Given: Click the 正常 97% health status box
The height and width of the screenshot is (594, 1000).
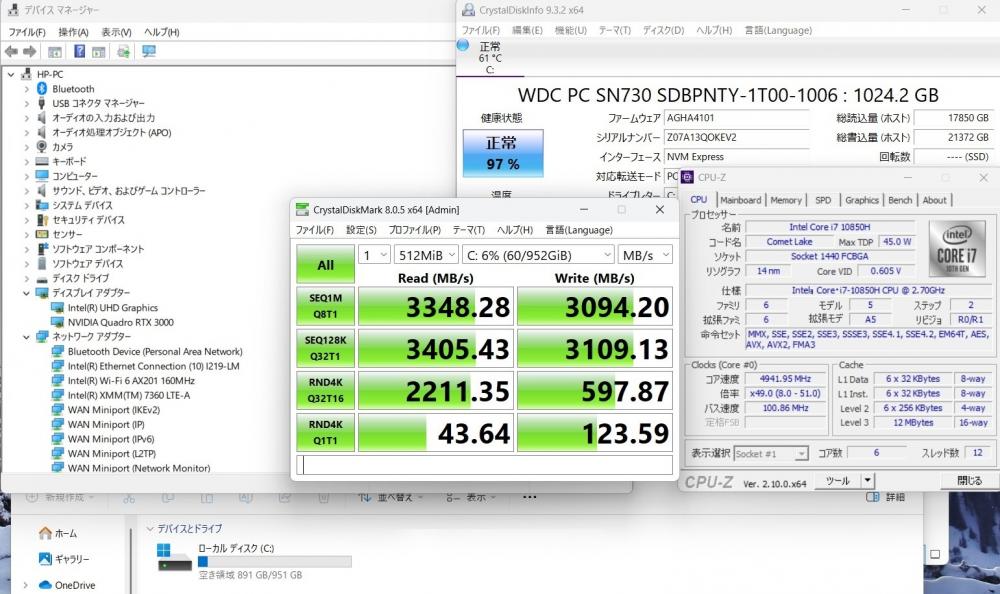Looking at the screenshot, I should 503,153.
